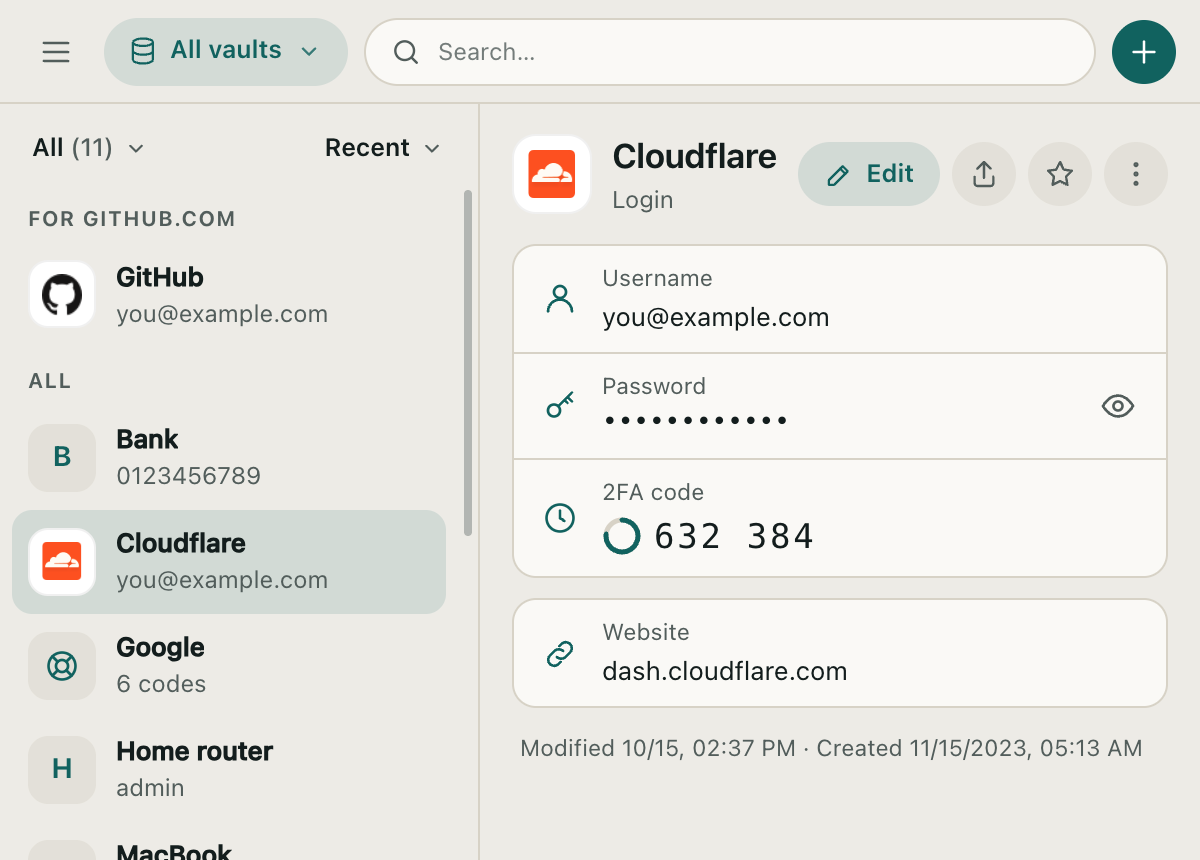Viewport: 1200px width, 860px height.
Task: Click the password key icon
Action: tap(560, 405)
